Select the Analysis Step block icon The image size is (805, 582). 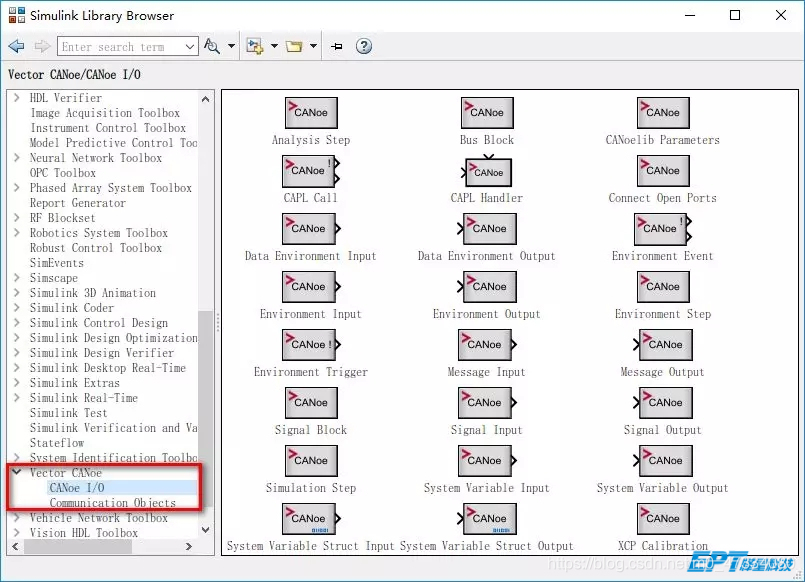pos(311,113)
